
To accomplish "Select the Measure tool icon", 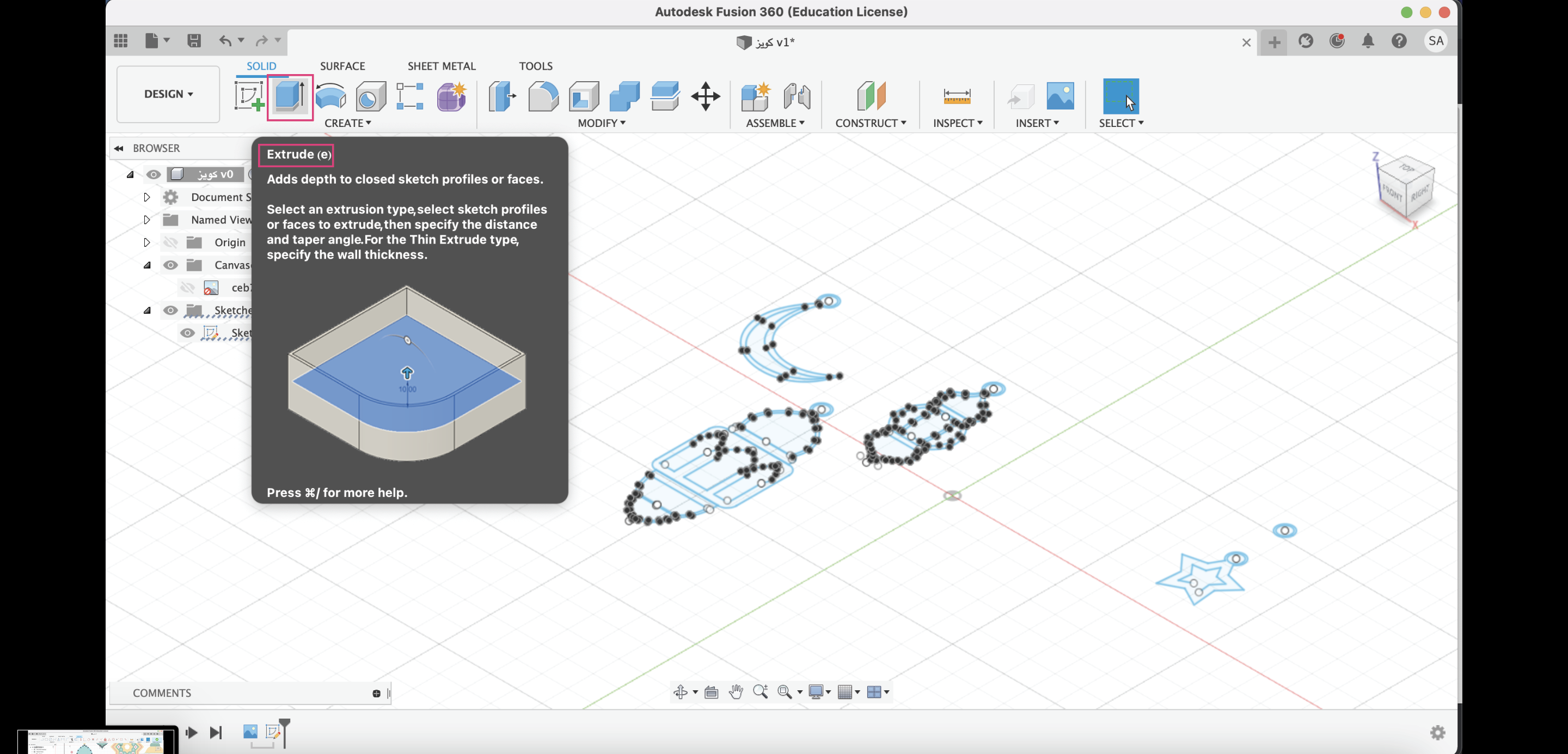I will (x=957, y=96).
